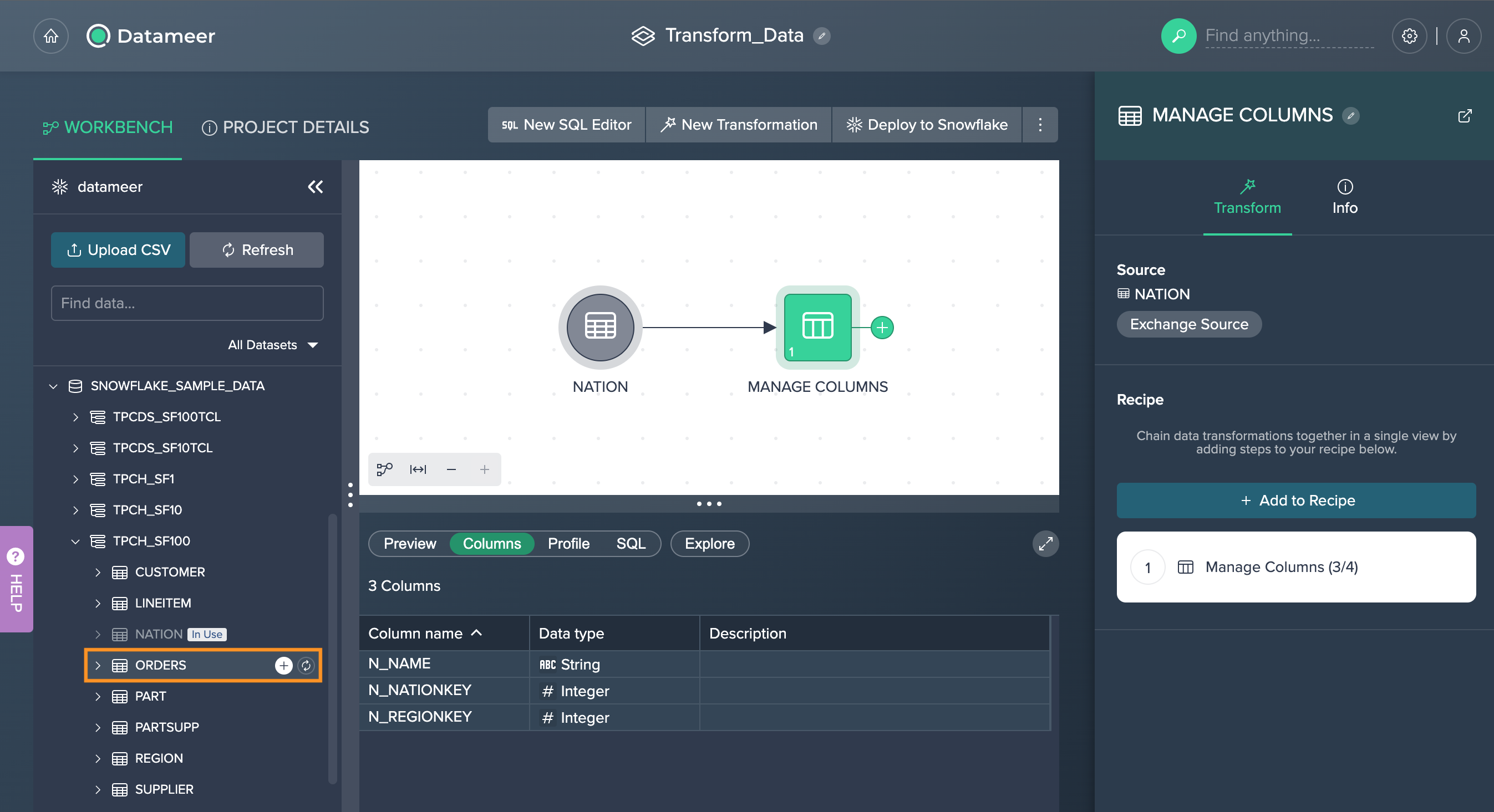
Task: Click the plus icon beside ORDERS dataset
Action: click(283, 665)
